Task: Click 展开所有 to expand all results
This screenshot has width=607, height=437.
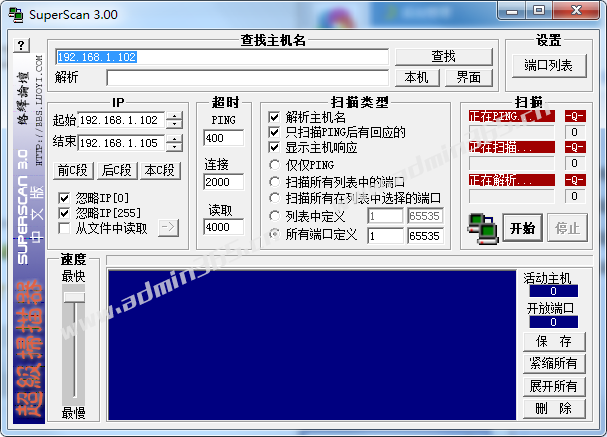Action: click(x=554, y=386)
